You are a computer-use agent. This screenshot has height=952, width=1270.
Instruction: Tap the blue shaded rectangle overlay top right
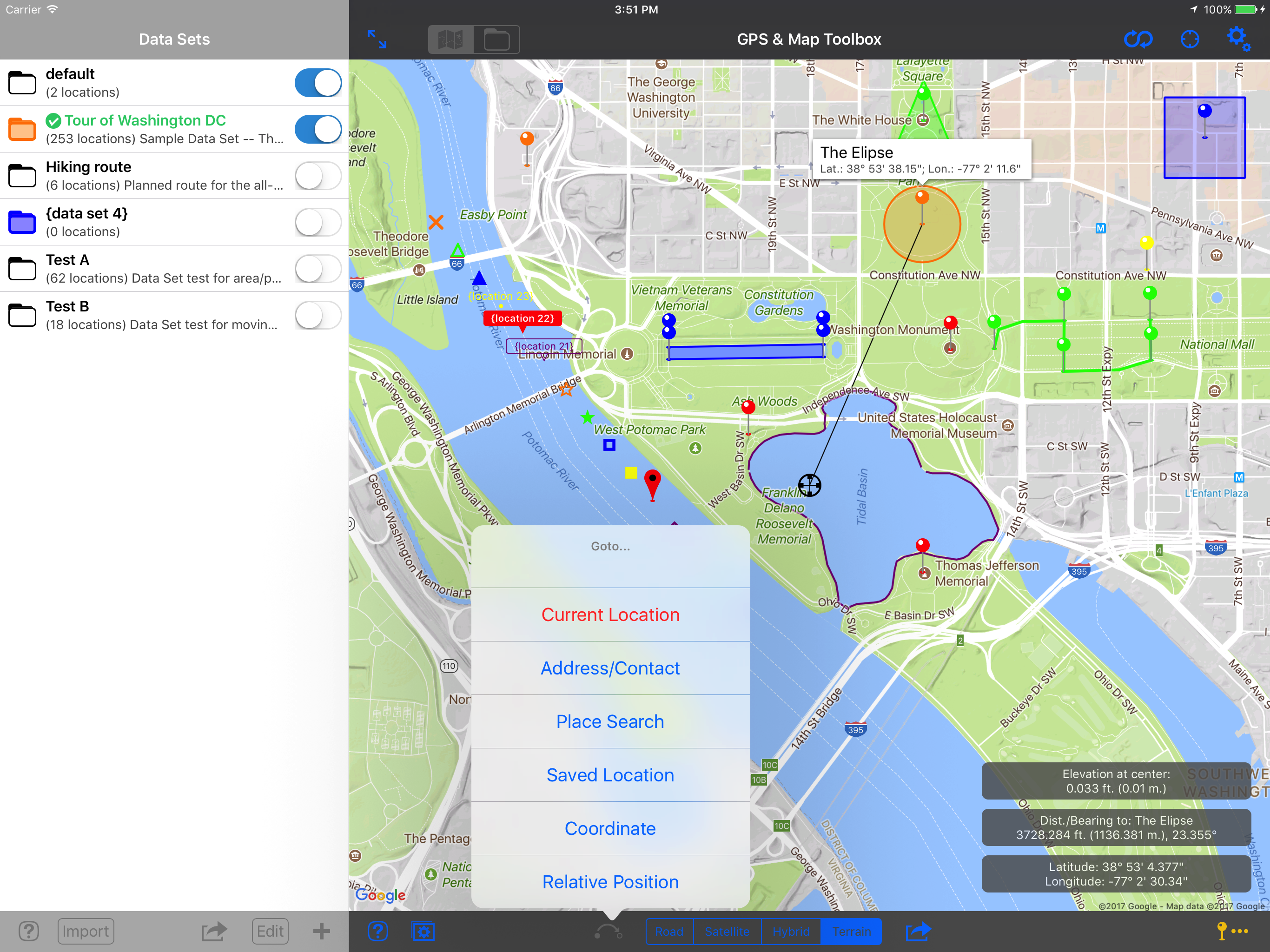1204,138
